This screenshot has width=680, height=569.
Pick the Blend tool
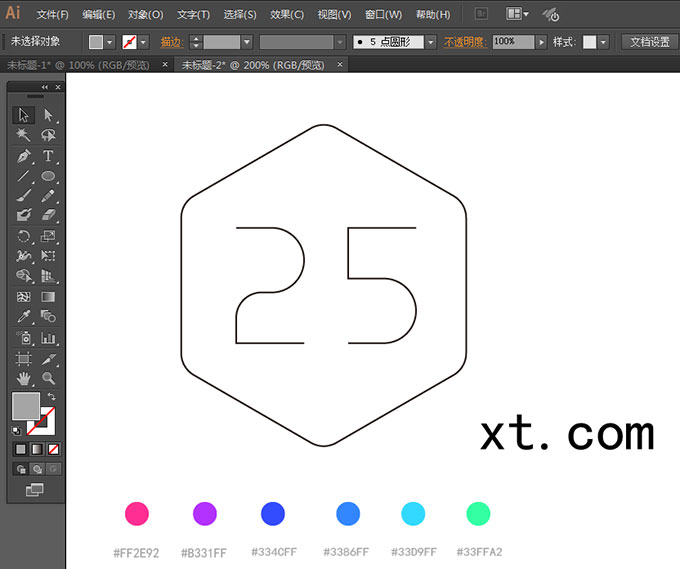(48, 316)
